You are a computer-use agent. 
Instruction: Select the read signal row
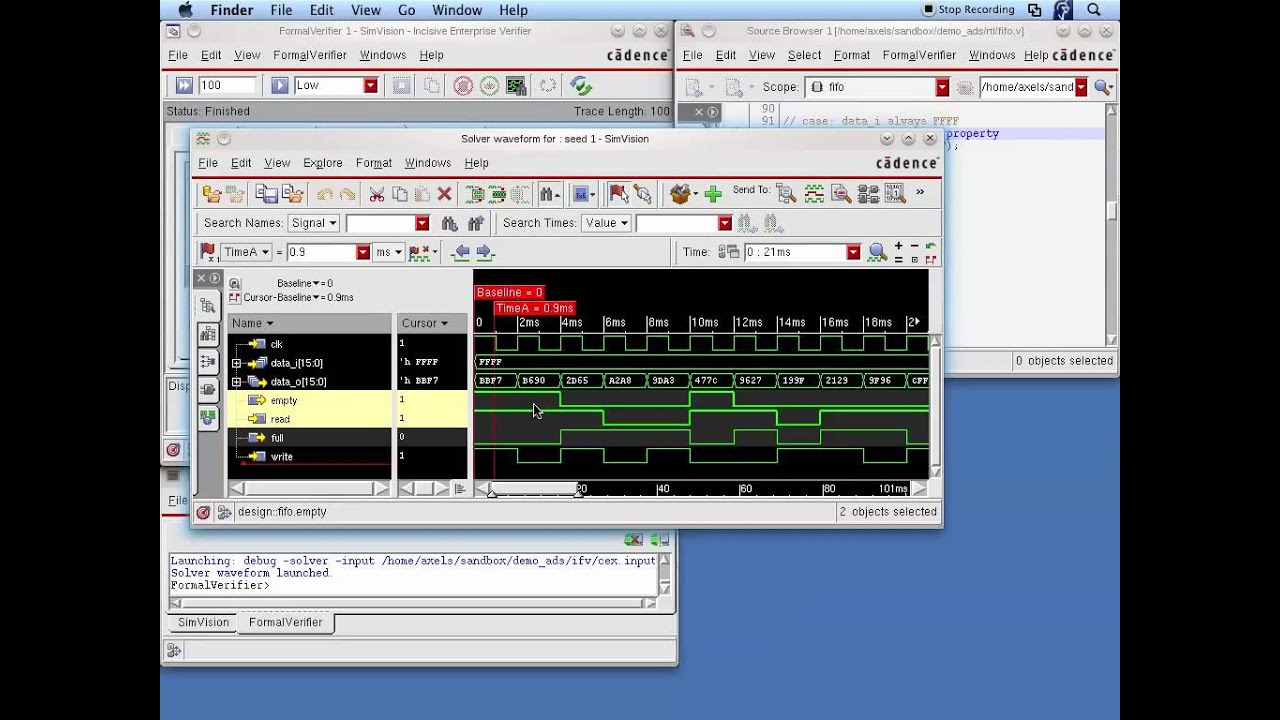click(x=310, y=419)
